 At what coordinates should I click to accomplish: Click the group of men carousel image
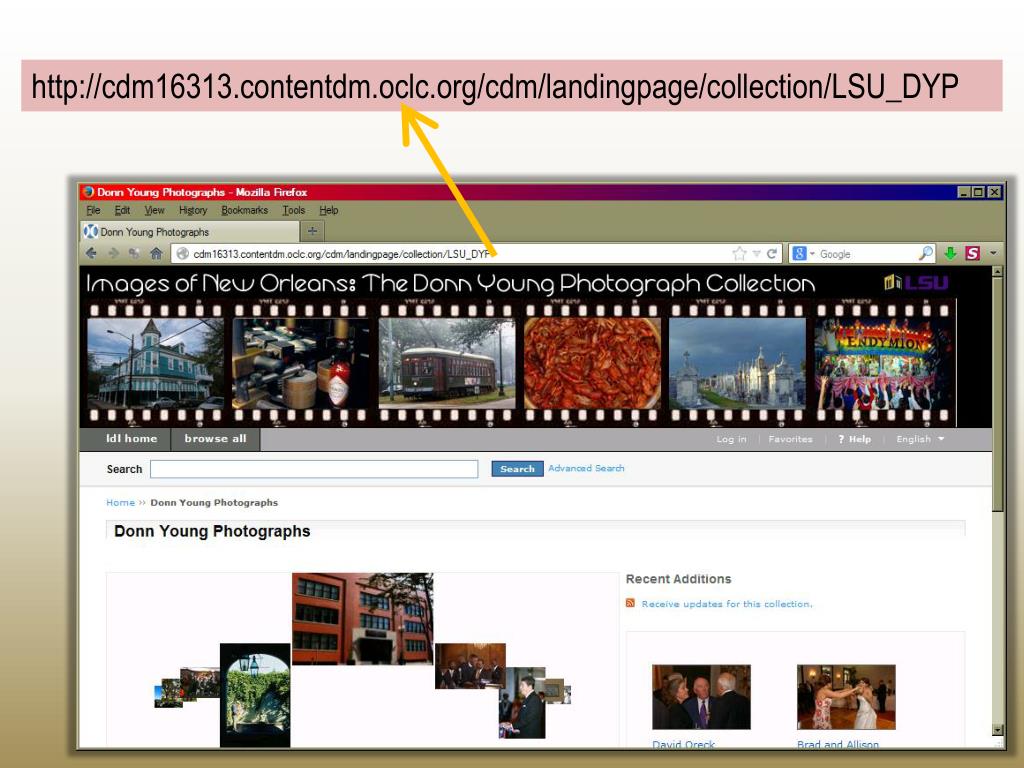click(x=470, y=665)
